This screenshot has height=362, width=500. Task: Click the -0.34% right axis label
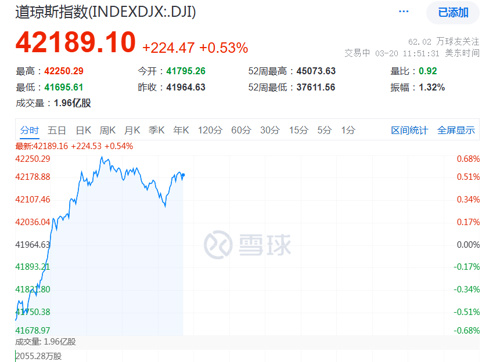467,289
